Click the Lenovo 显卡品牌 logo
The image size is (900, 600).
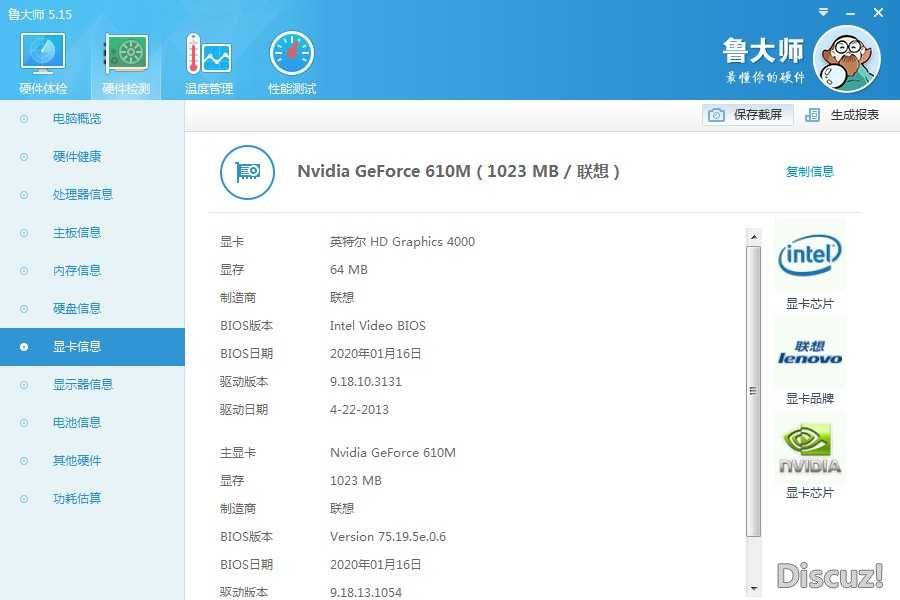coord(809,352)
